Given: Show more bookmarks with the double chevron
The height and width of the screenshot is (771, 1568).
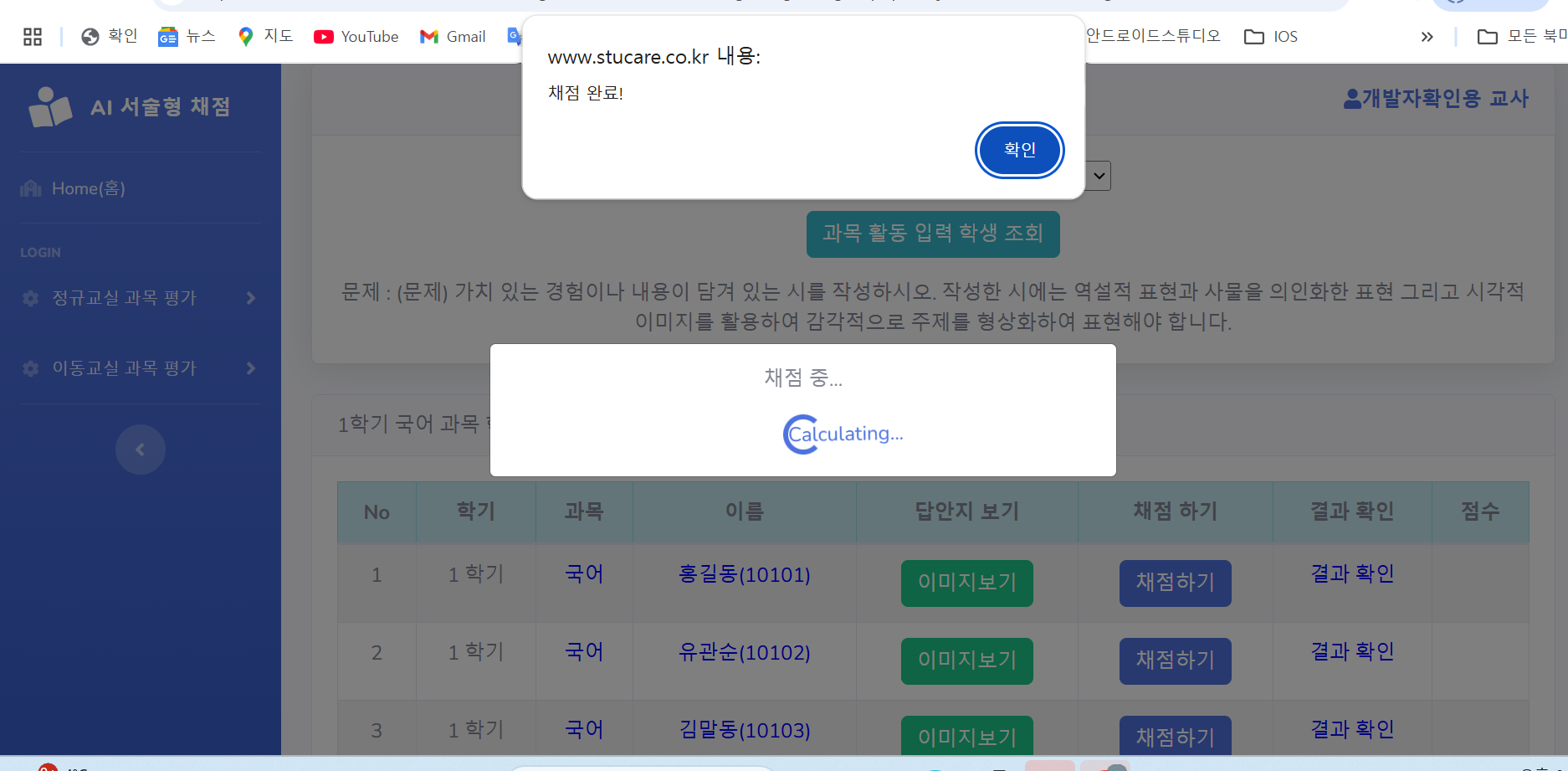Looking at the screenshot, I should click(1427, 37).
